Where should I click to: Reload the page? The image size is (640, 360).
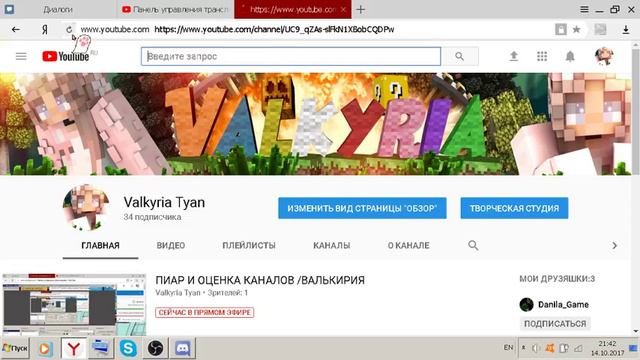click(69, 29)
